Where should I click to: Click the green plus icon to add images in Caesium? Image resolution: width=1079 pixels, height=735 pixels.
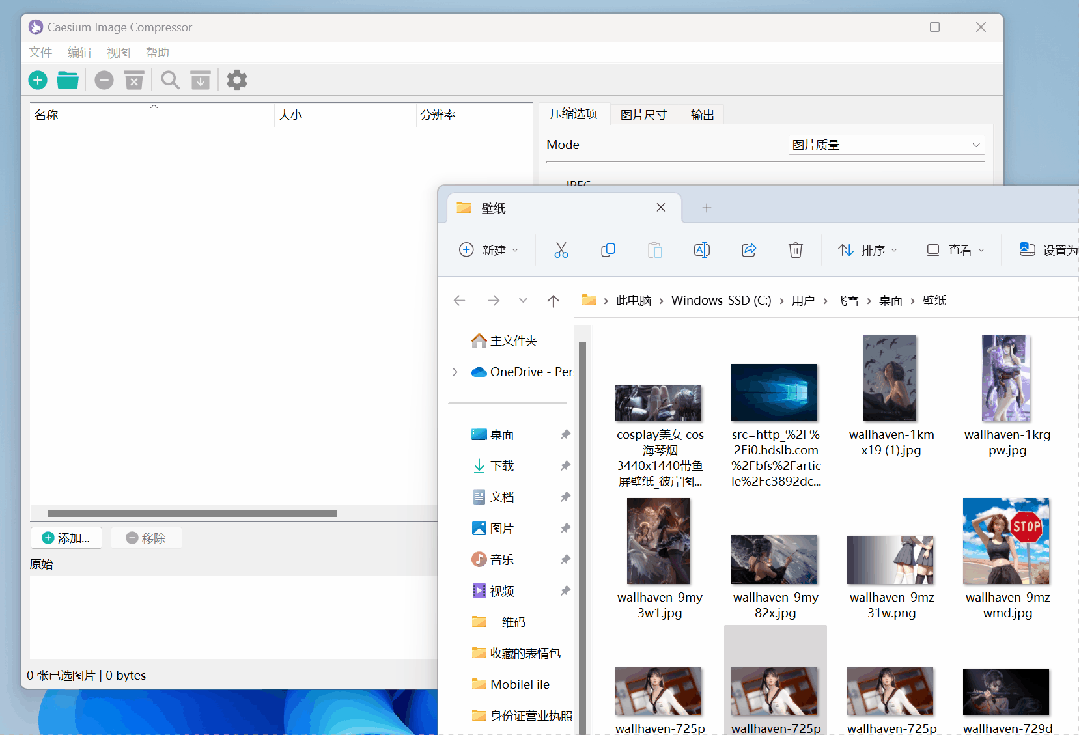coord(37,80)
